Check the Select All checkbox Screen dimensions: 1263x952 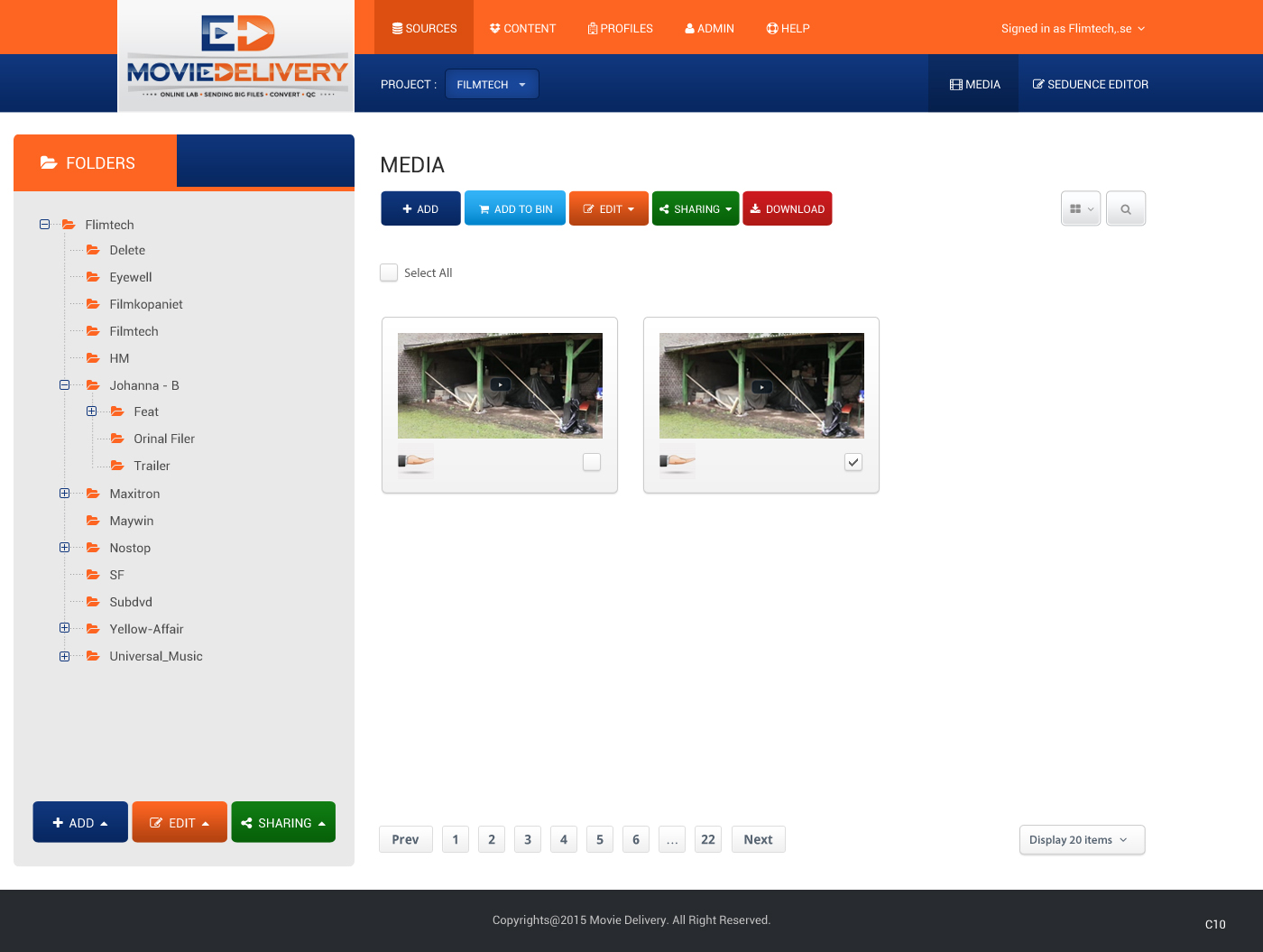389,273
